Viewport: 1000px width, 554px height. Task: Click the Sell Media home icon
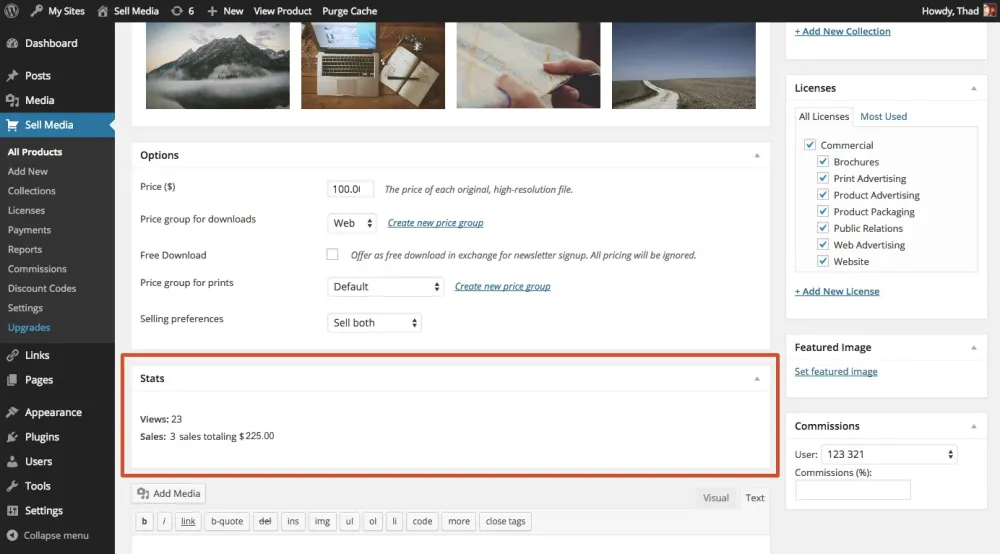102,11
